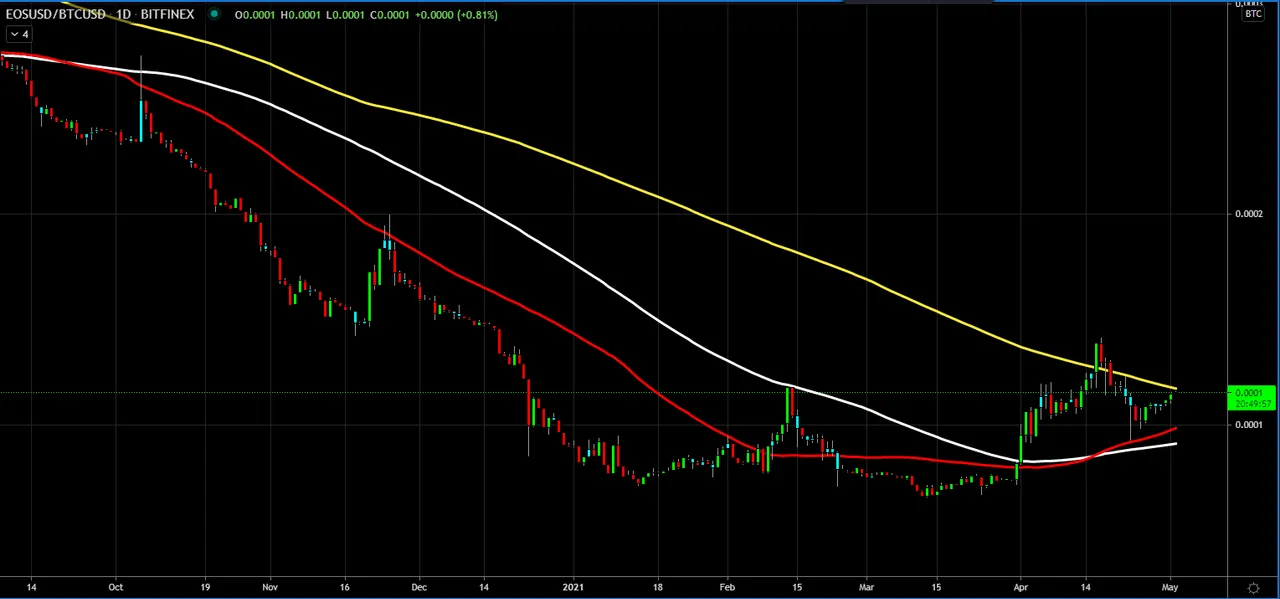1280x599 pixels.
Task: Click the 1D interval label in title
Action: pyautogui.click(x=123, y=14)
